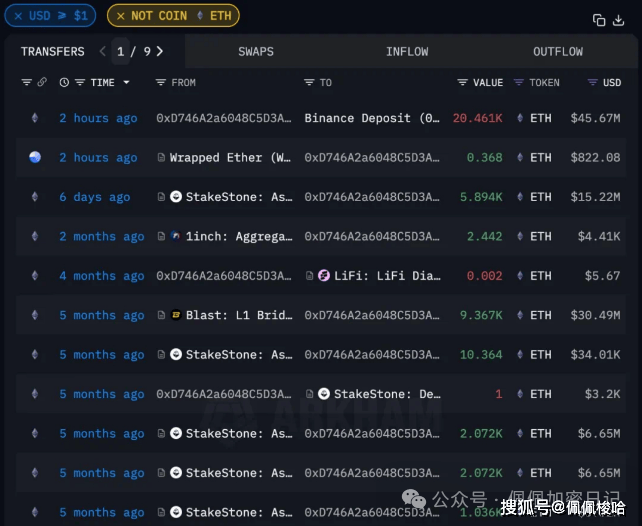Click the Blast yellow logo icon
642x526 pixels.
tap(176, 315)
